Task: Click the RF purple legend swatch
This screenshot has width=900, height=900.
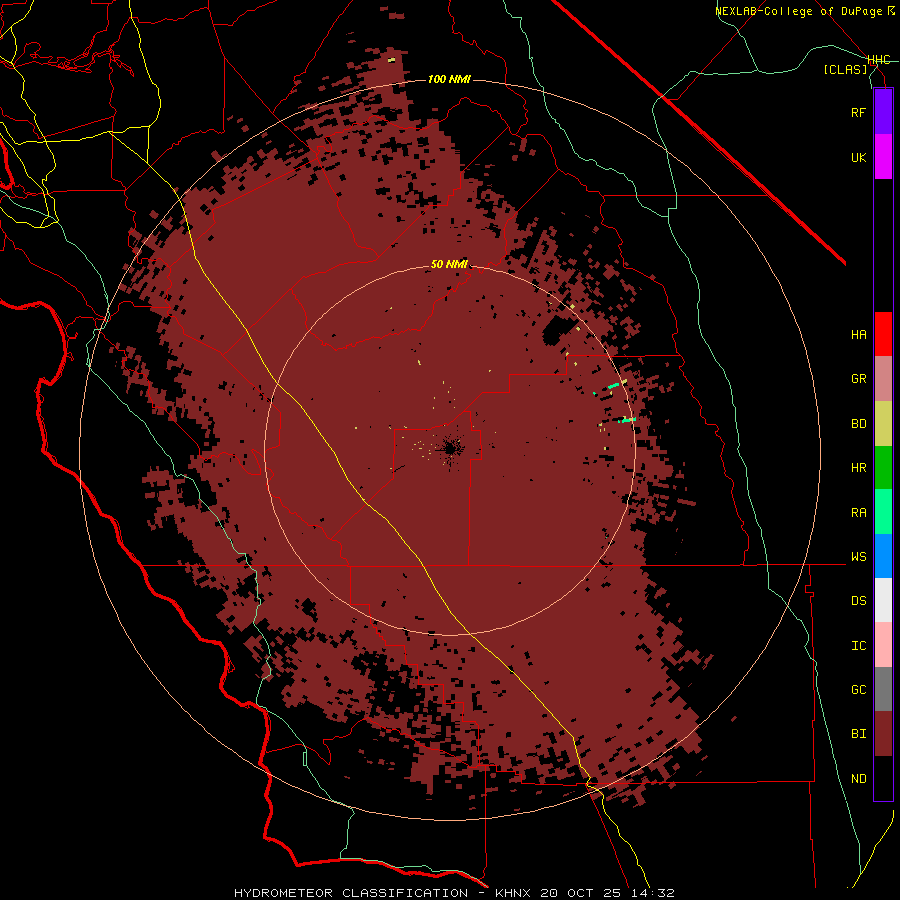Action: [x=883, y=112]
